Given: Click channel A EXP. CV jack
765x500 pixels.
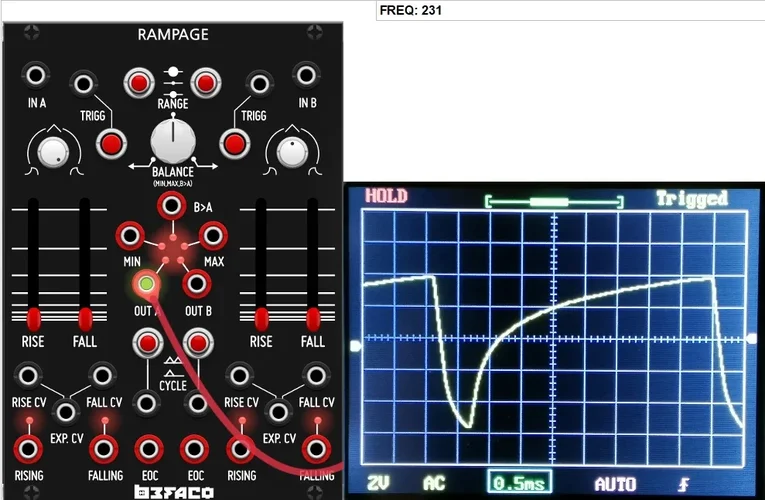Looking at the screenshot, I should coord(65,411).
